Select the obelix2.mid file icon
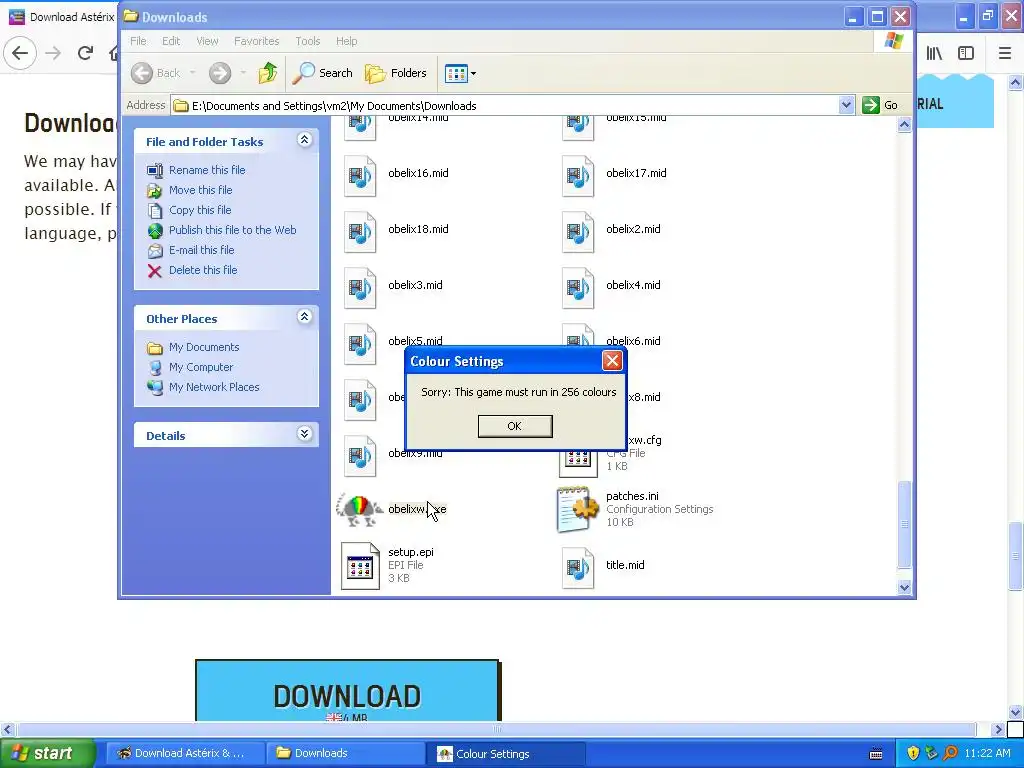This screenshot has width=1024, height=768. click(x=578, y=232)
